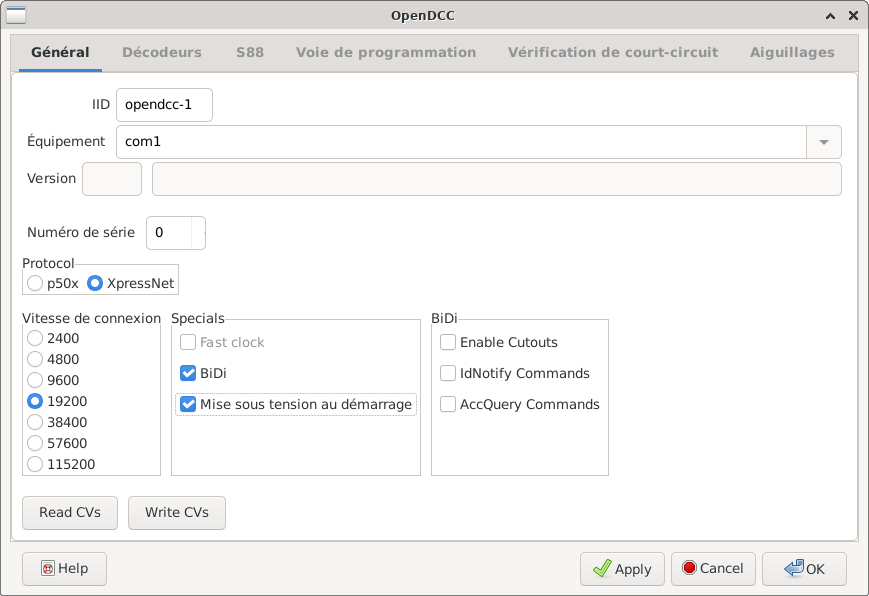
Task: Confirm dialog with OK arrow button
Action: point(804,568)
